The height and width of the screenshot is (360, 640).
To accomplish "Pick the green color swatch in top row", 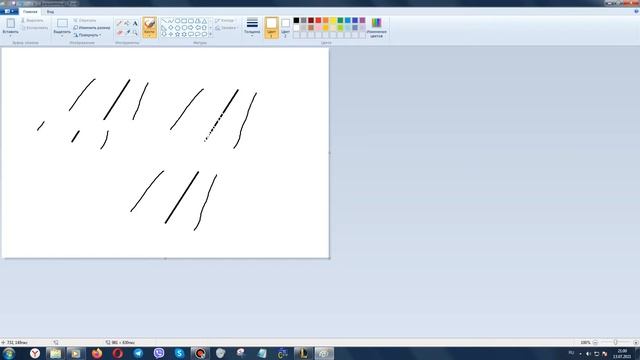I will tap(340, 20).
